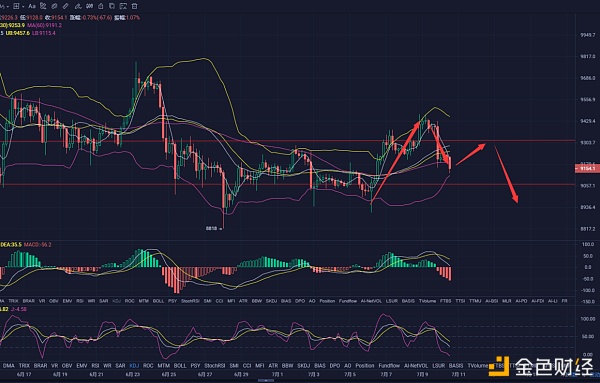
Task: Choose FR indicator below the MACD panel
Action: 564,301
